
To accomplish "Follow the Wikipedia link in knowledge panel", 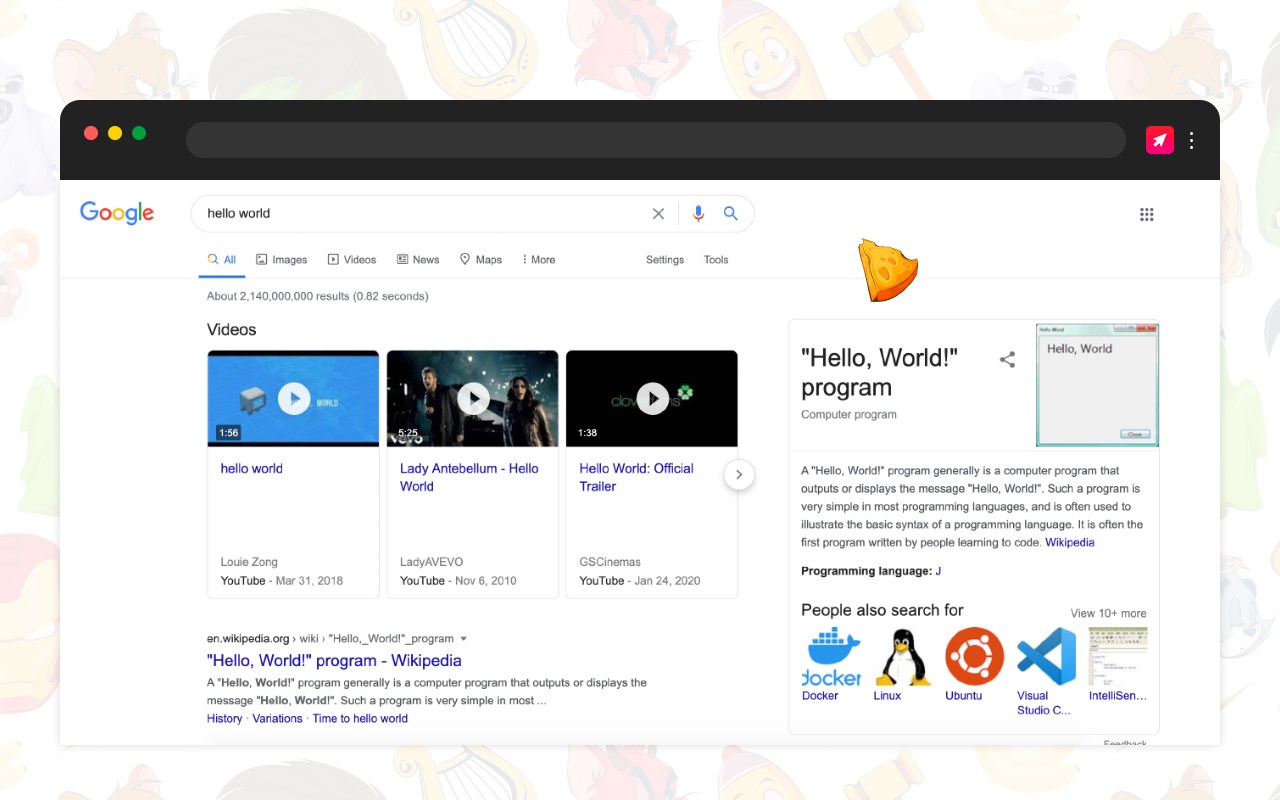I will point(1070,542).
